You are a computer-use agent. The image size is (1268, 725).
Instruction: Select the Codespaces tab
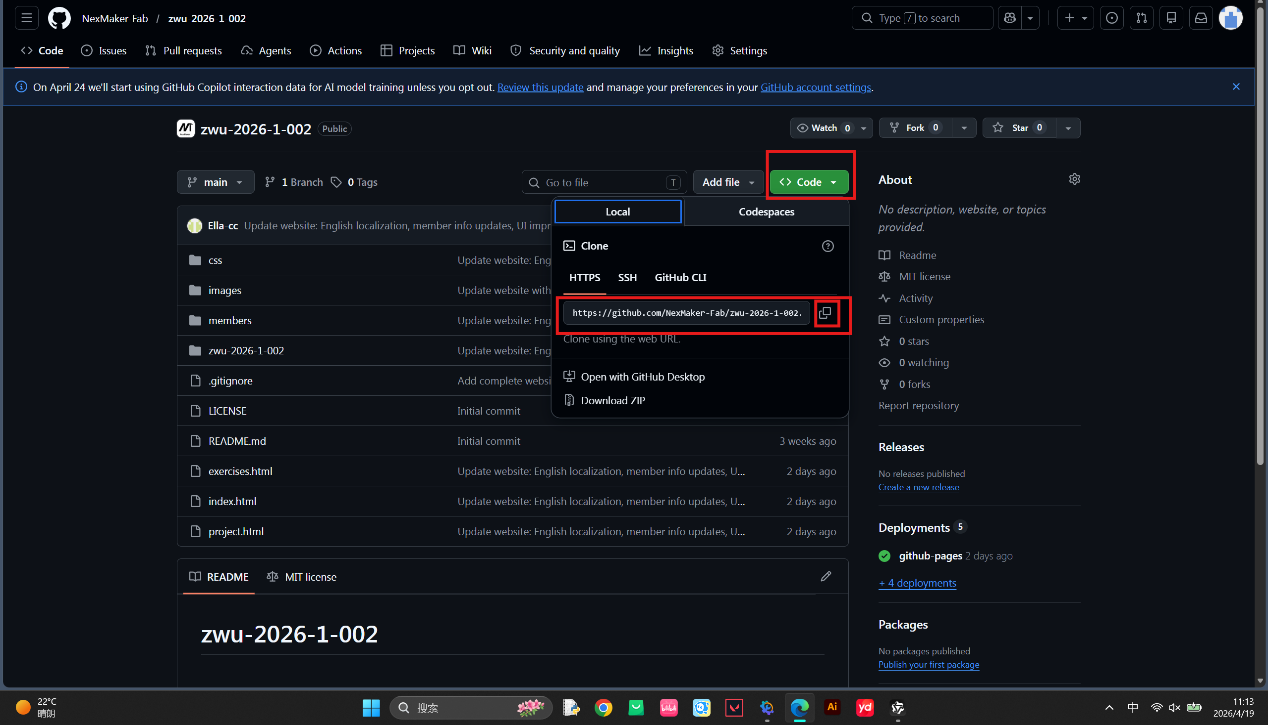[766, 212]
